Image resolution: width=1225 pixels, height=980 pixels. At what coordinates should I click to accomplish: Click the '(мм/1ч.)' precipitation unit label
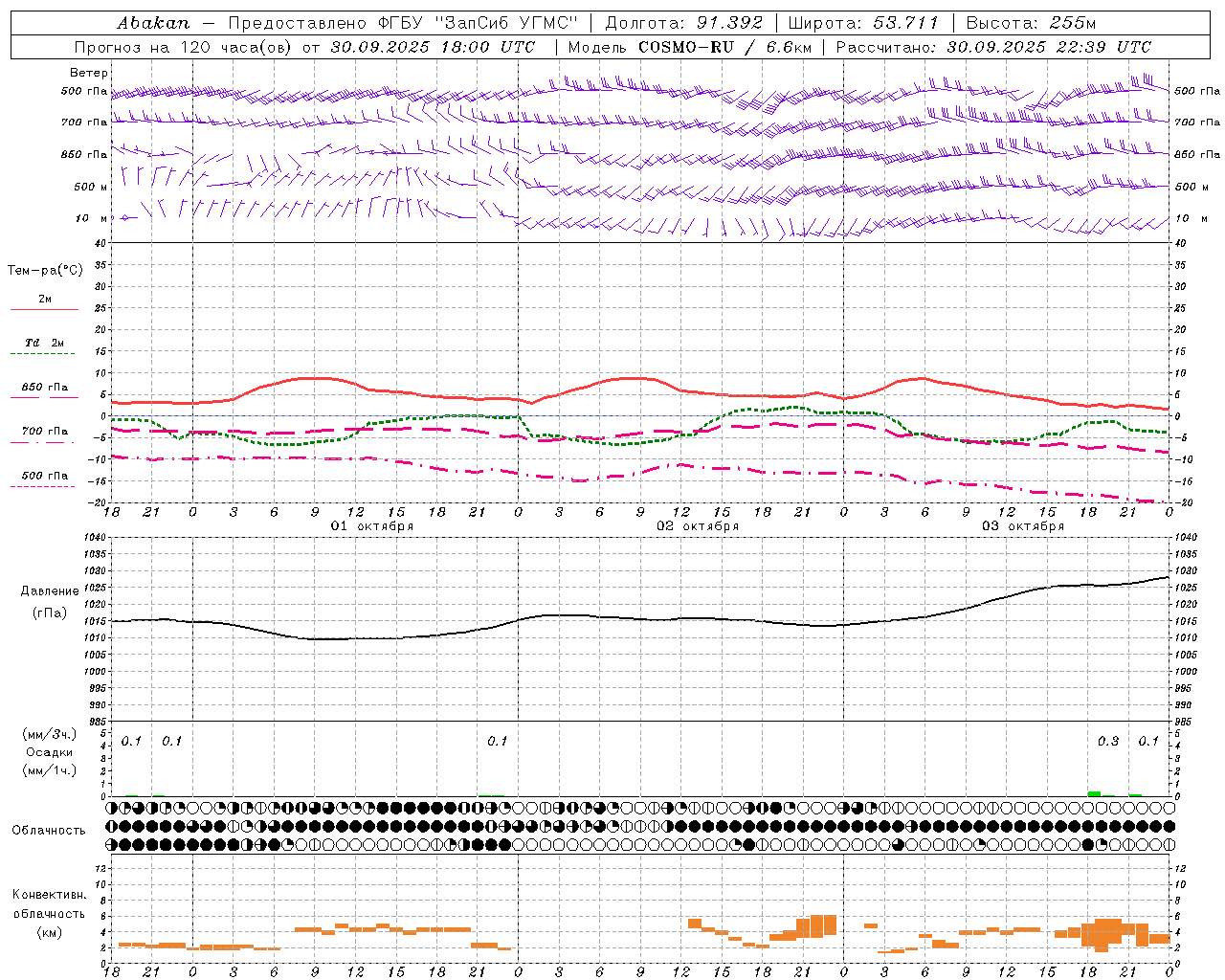tap(50, 770)
